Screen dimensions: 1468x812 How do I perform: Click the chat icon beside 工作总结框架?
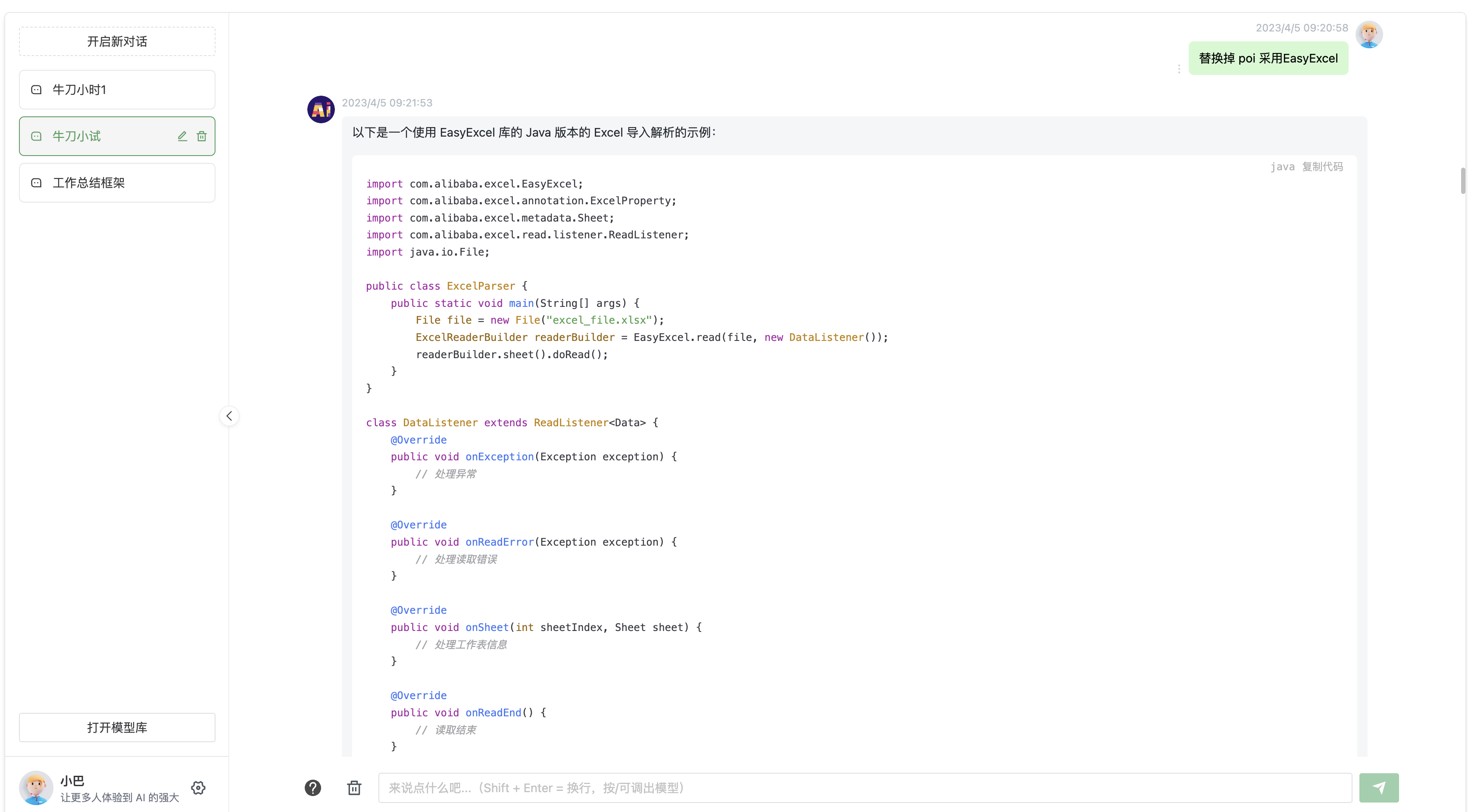click(37, 183)
